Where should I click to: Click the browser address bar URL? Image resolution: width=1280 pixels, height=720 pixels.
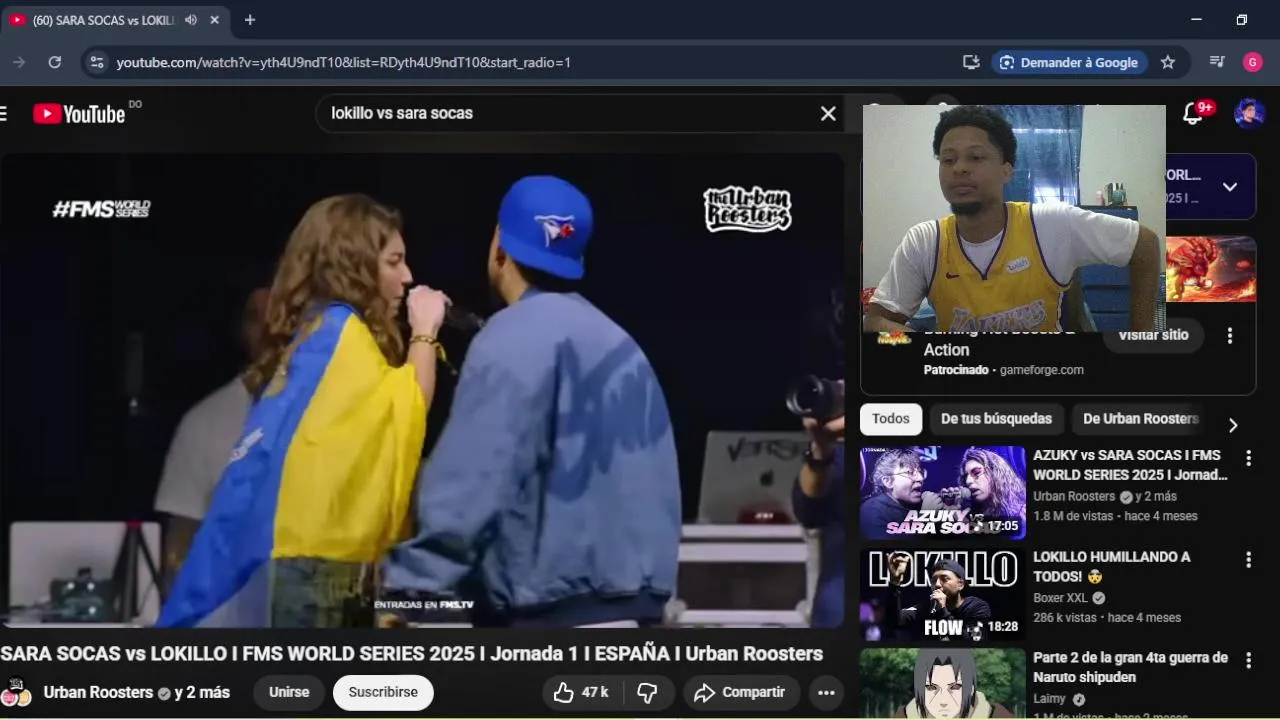(x=343, y=62)
